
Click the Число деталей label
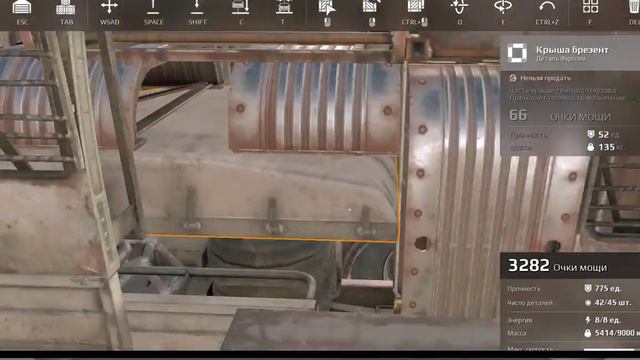(529, 303)
